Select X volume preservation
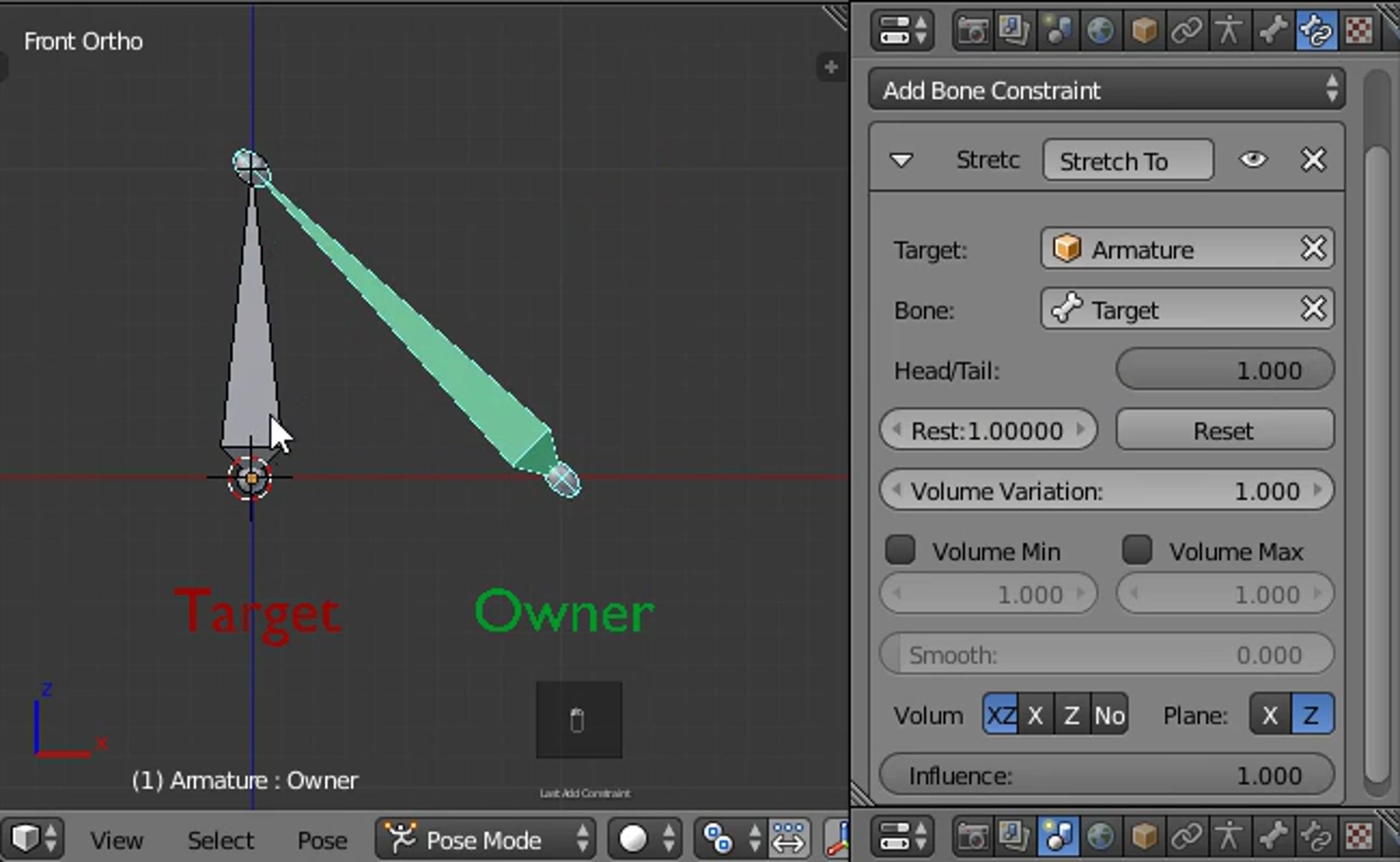1400x862 pixels. click(x=1036, y=714)
